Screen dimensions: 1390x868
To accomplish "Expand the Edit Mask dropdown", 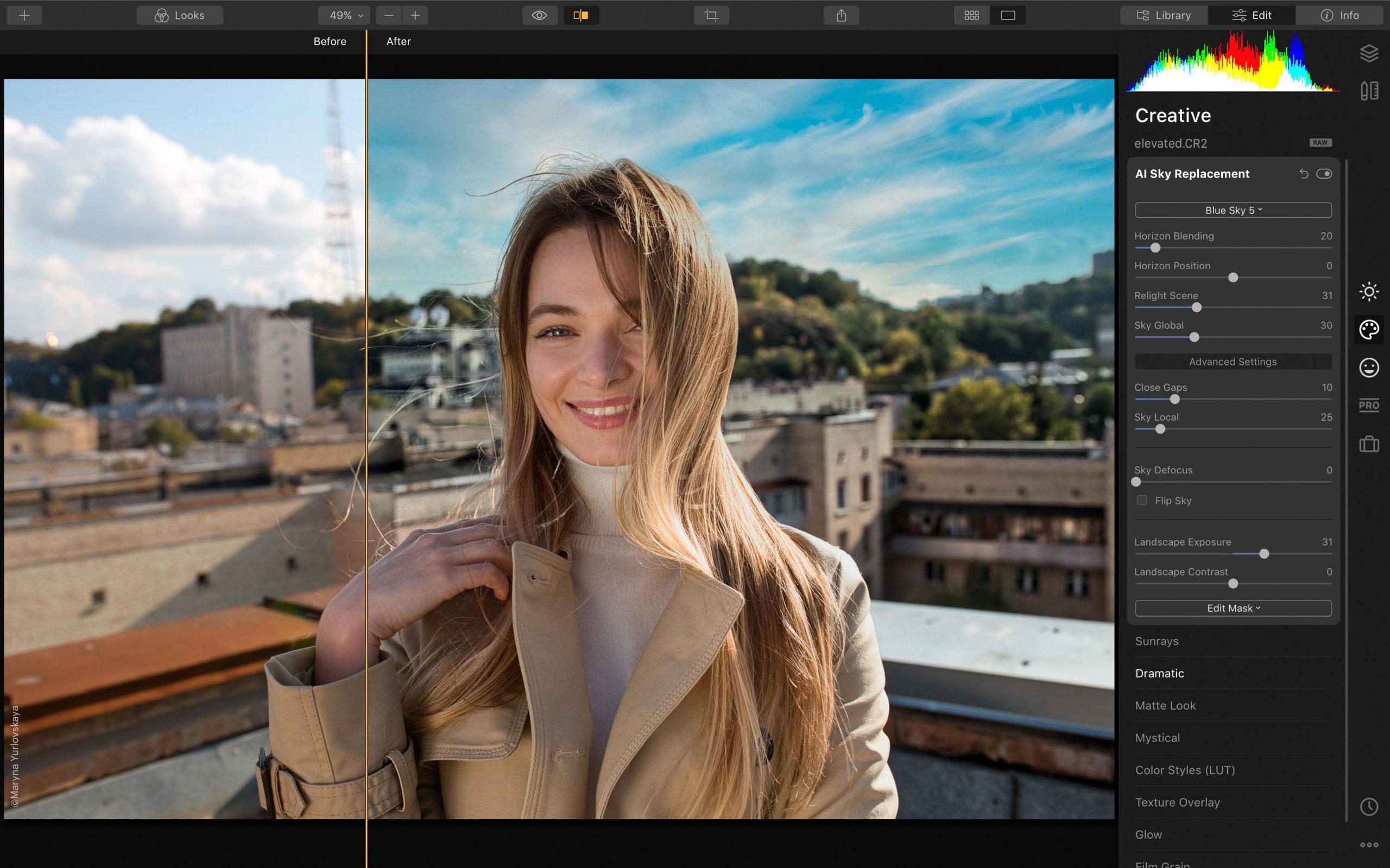I will click(x=1233, y=608).
